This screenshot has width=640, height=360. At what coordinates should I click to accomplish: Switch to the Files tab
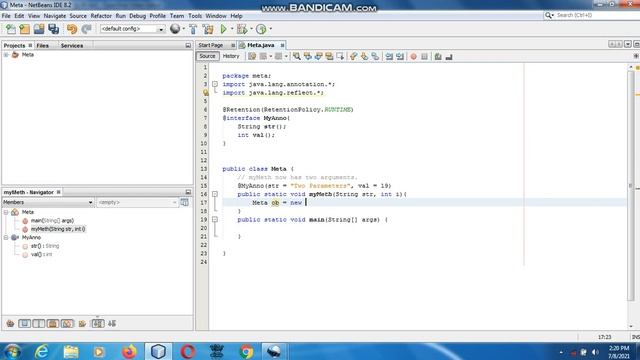(x=42, y=46)
